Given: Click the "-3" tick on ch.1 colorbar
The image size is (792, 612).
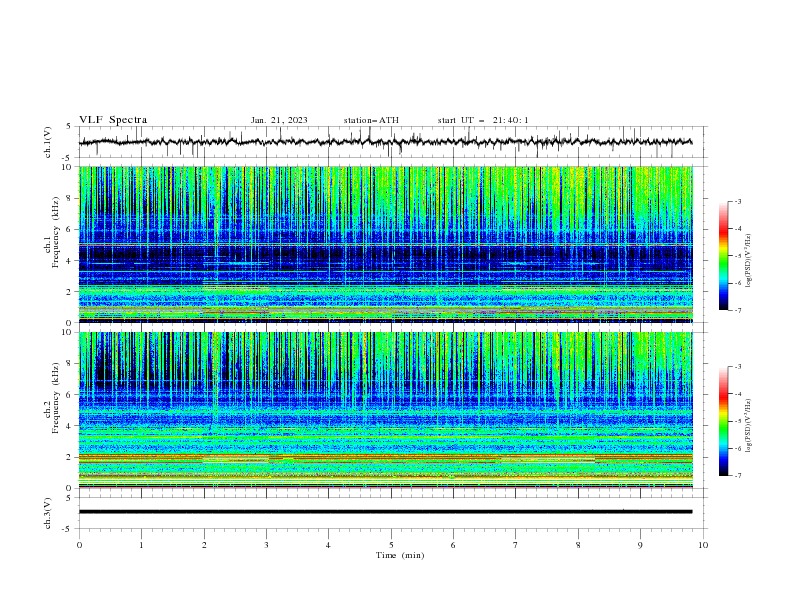Looking at the screenshot, I should tap(737, 201).
